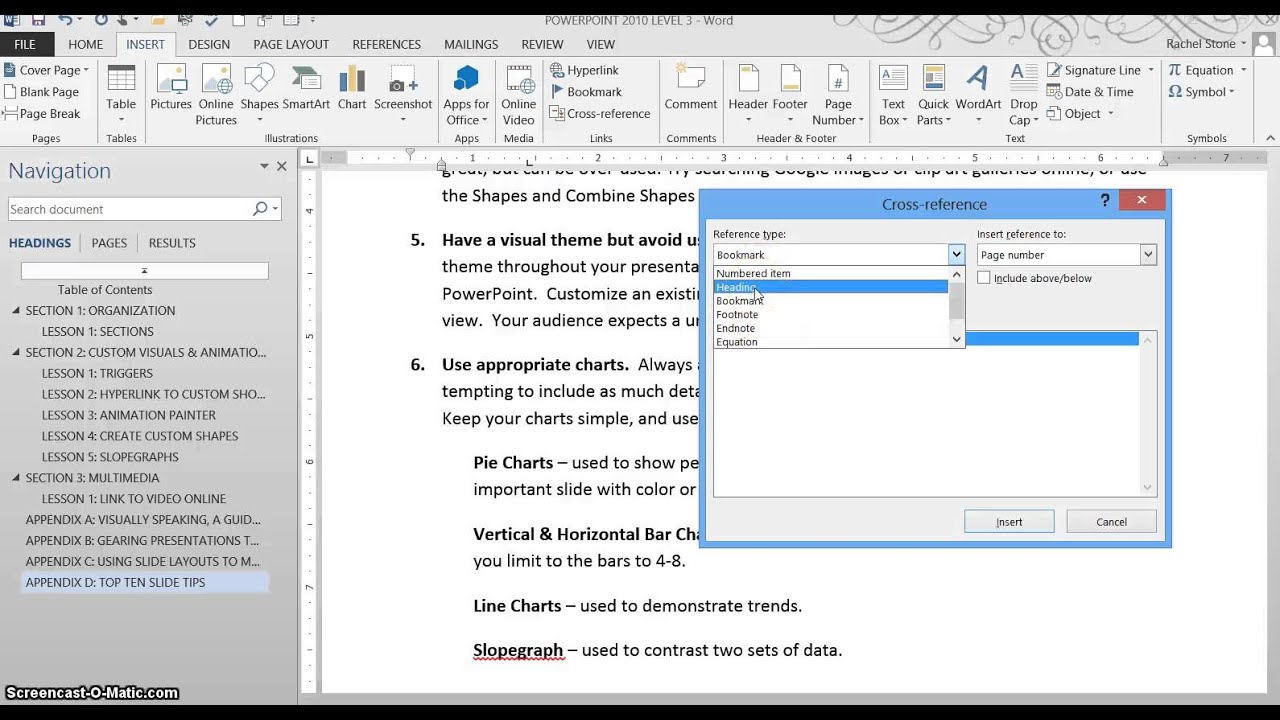1280x720 pixels.
Task: Collapse SECTION 3: MULTIMEDIA using its triangle
Action: 16,478
